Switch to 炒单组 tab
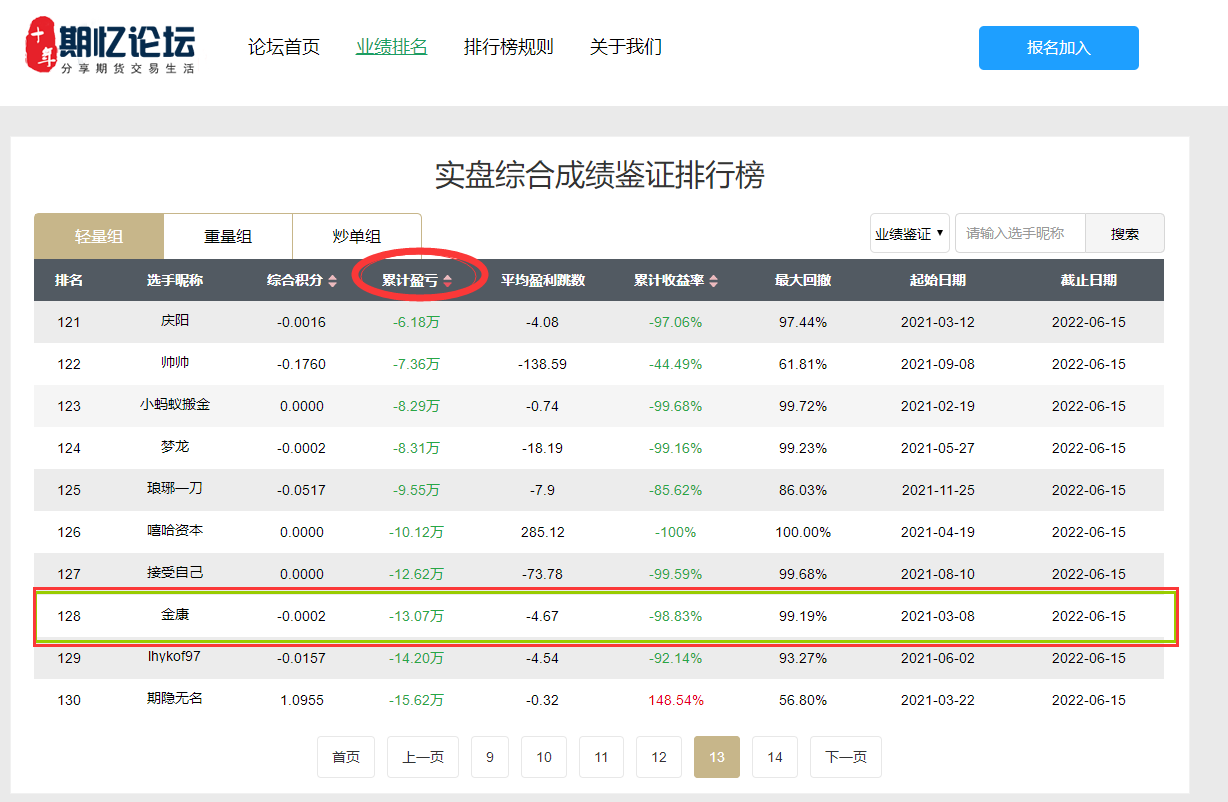This screenshot has height=802, width=1228. pyautogui.click(x=356, y=237)
